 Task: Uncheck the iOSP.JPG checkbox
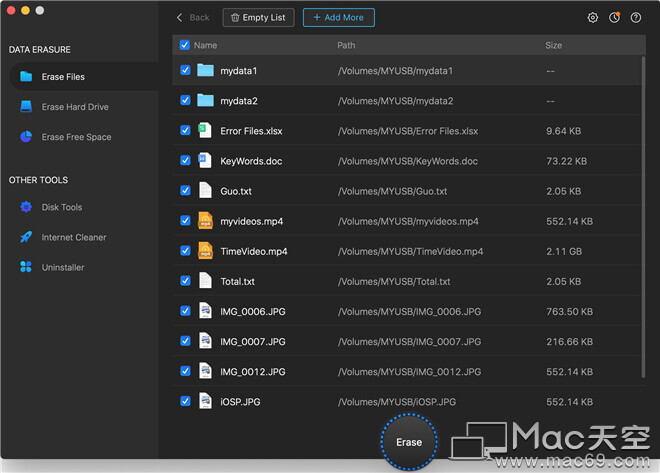click(185, 401)
